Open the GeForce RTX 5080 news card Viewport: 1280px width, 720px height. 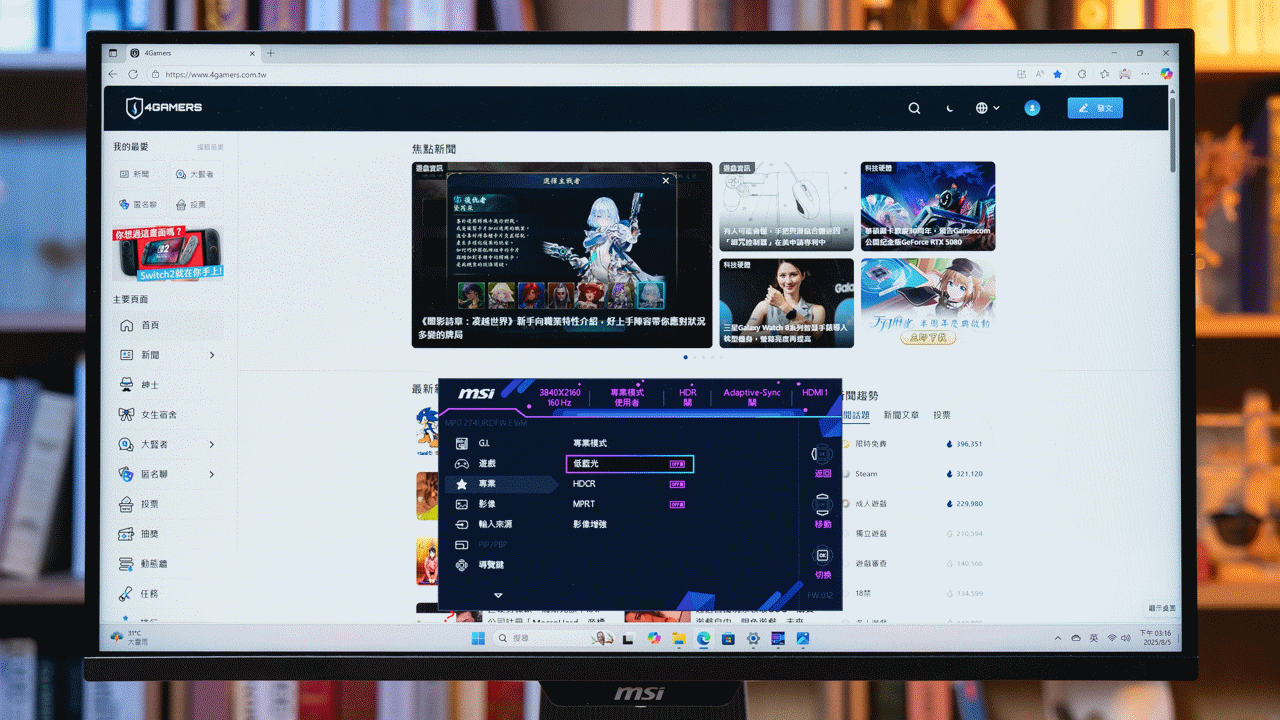[928, 206]
